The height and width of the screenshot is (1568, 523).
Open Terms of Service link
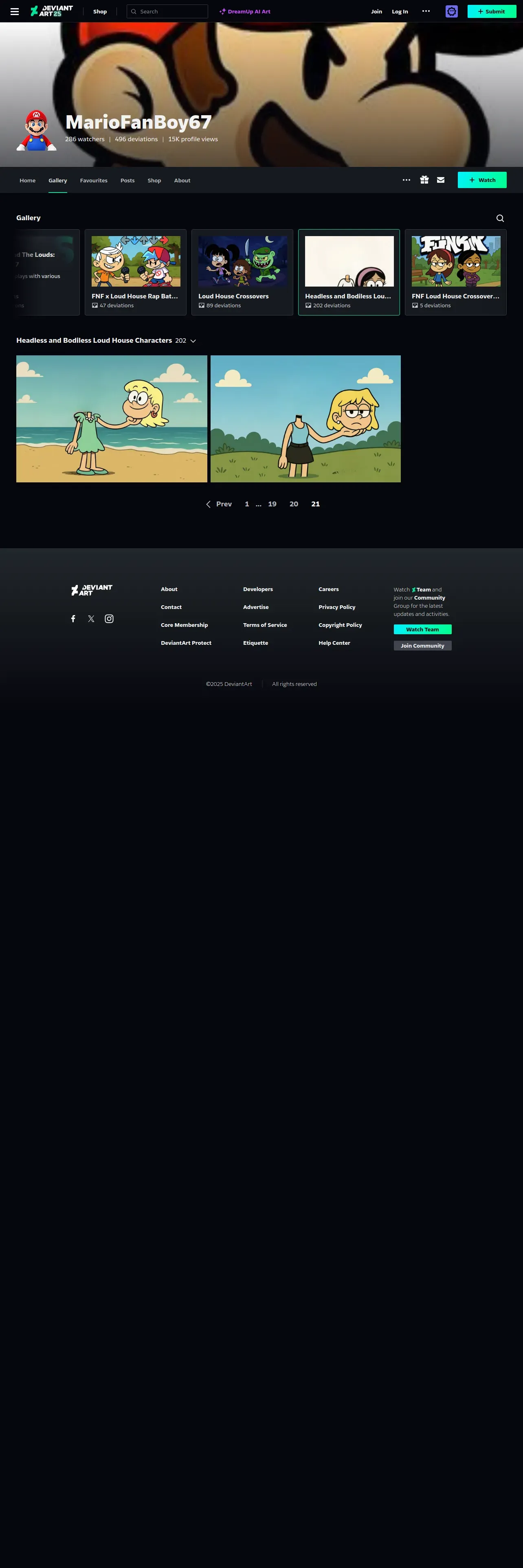point(265,625)
